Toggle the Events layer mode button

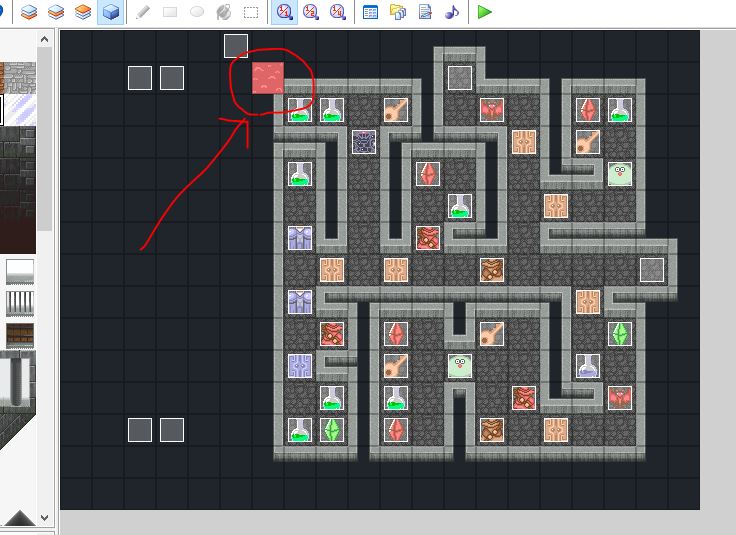click(x=111, y=12)
